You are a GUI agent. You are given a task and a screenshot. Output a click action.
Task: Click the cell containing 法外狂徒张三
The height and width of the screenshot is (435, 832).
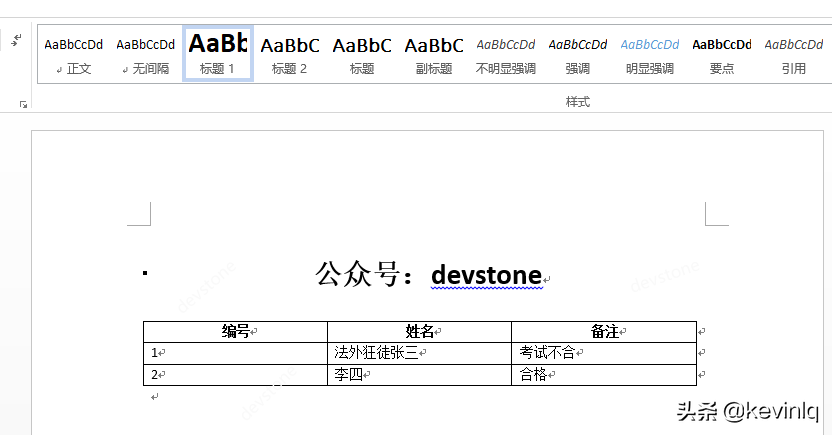420,353
